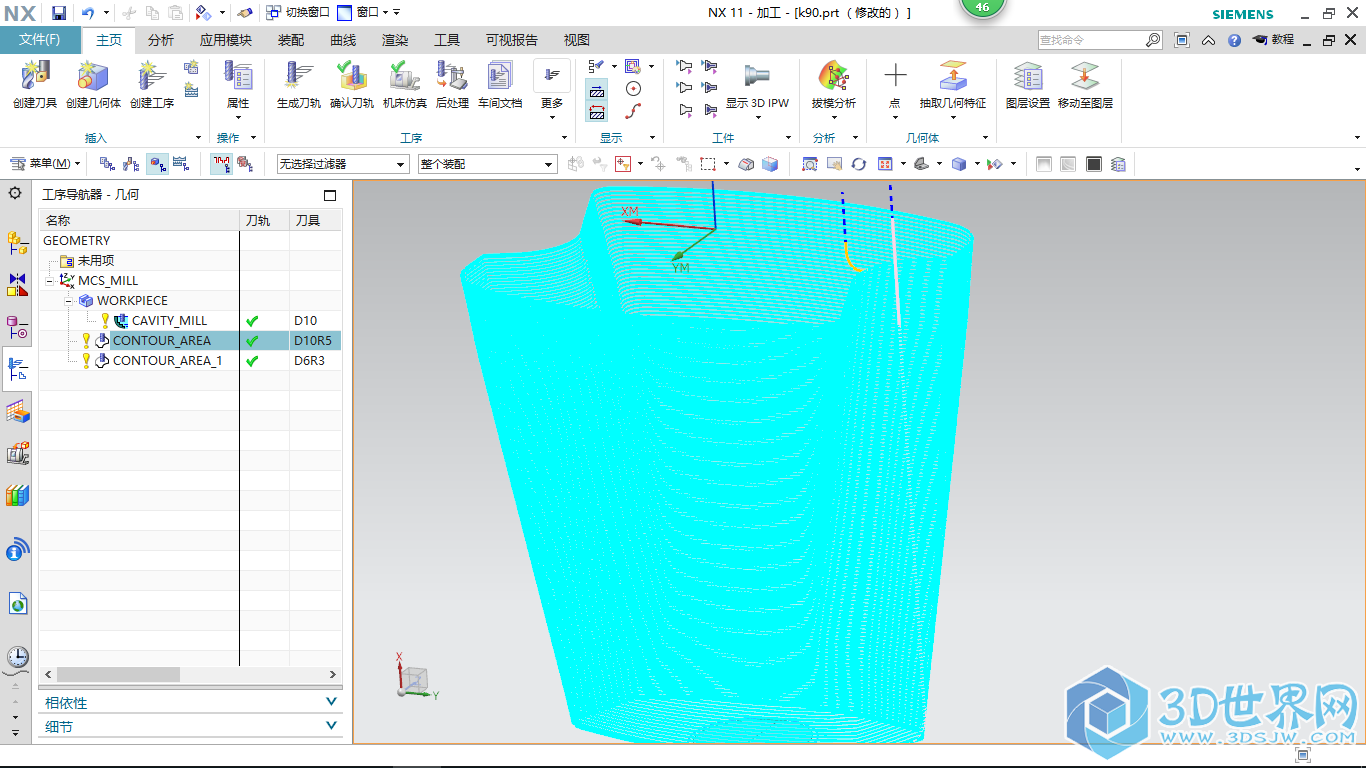Viewport: 1366px width, 768px height.
Task: Collapse the MCS_MILL tree node
Action: [x=49, y=281]
